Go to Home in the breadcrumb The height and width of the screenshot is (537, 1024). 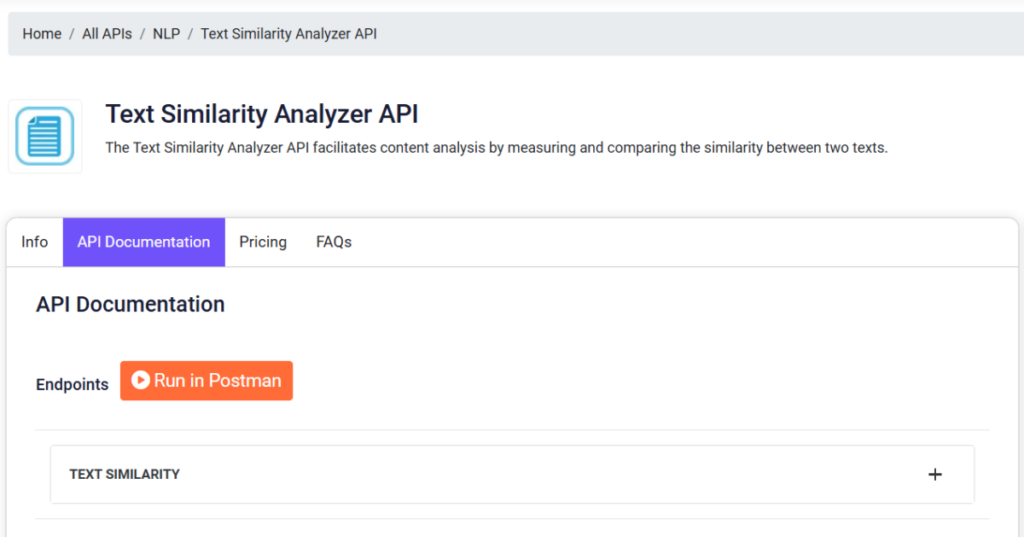[x=42, y=34]
